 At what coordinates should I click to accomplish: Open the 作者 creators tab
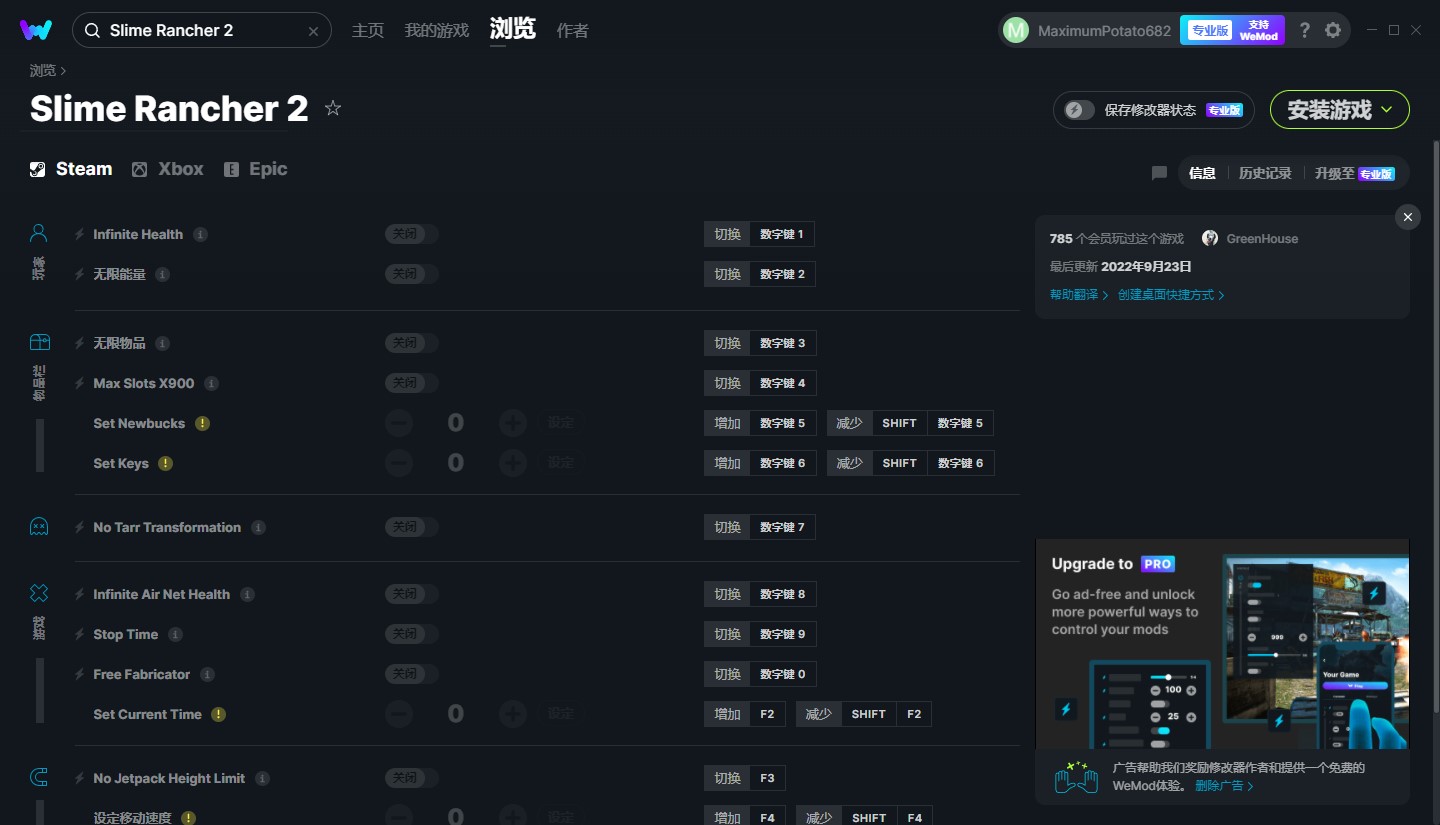[x=572, y=30]
